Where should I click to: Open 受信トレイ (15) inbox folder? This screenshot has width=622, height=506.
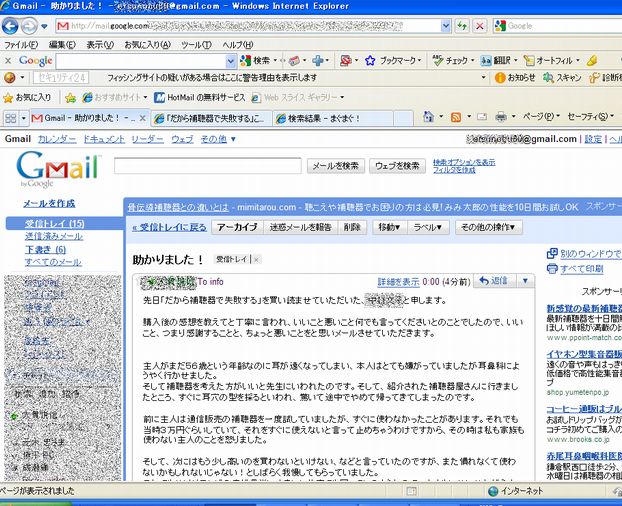pyautogui.click(x=54, y=224)
